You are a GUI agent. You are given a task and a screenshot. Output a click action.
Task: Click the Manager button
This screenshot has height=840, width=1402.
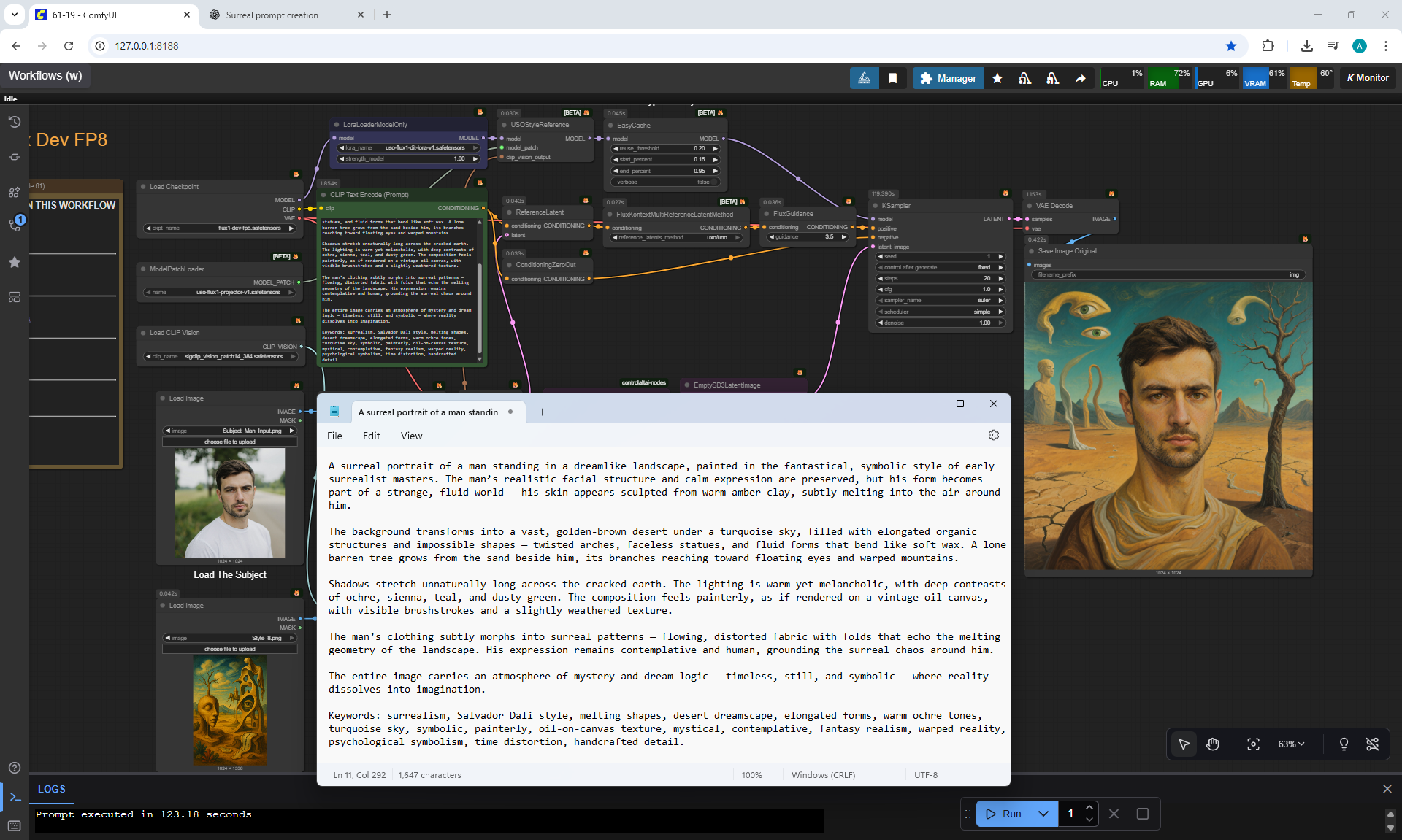click(948, 78)
